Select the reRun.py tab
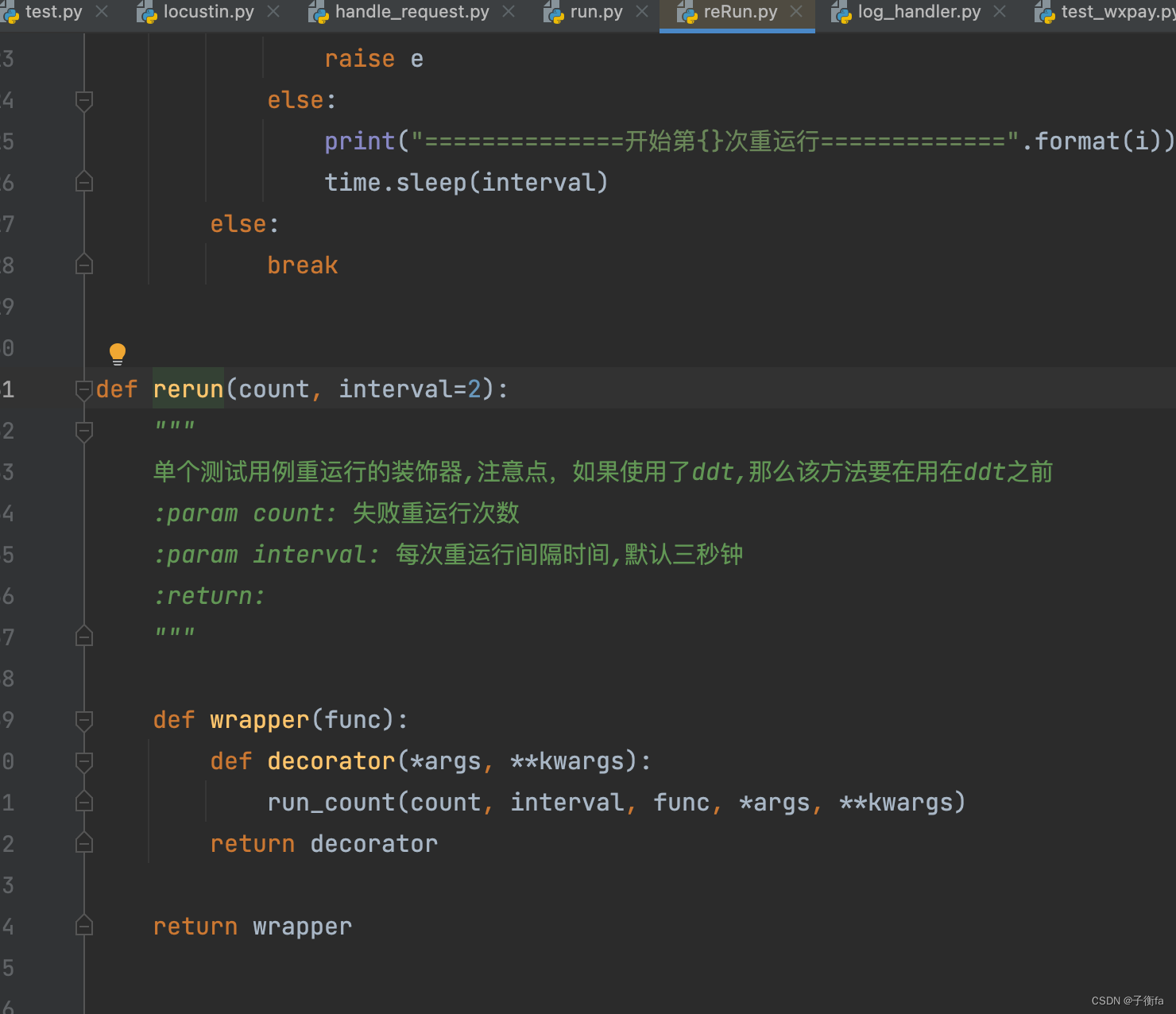The image size is (1176, 1014). 740,12
